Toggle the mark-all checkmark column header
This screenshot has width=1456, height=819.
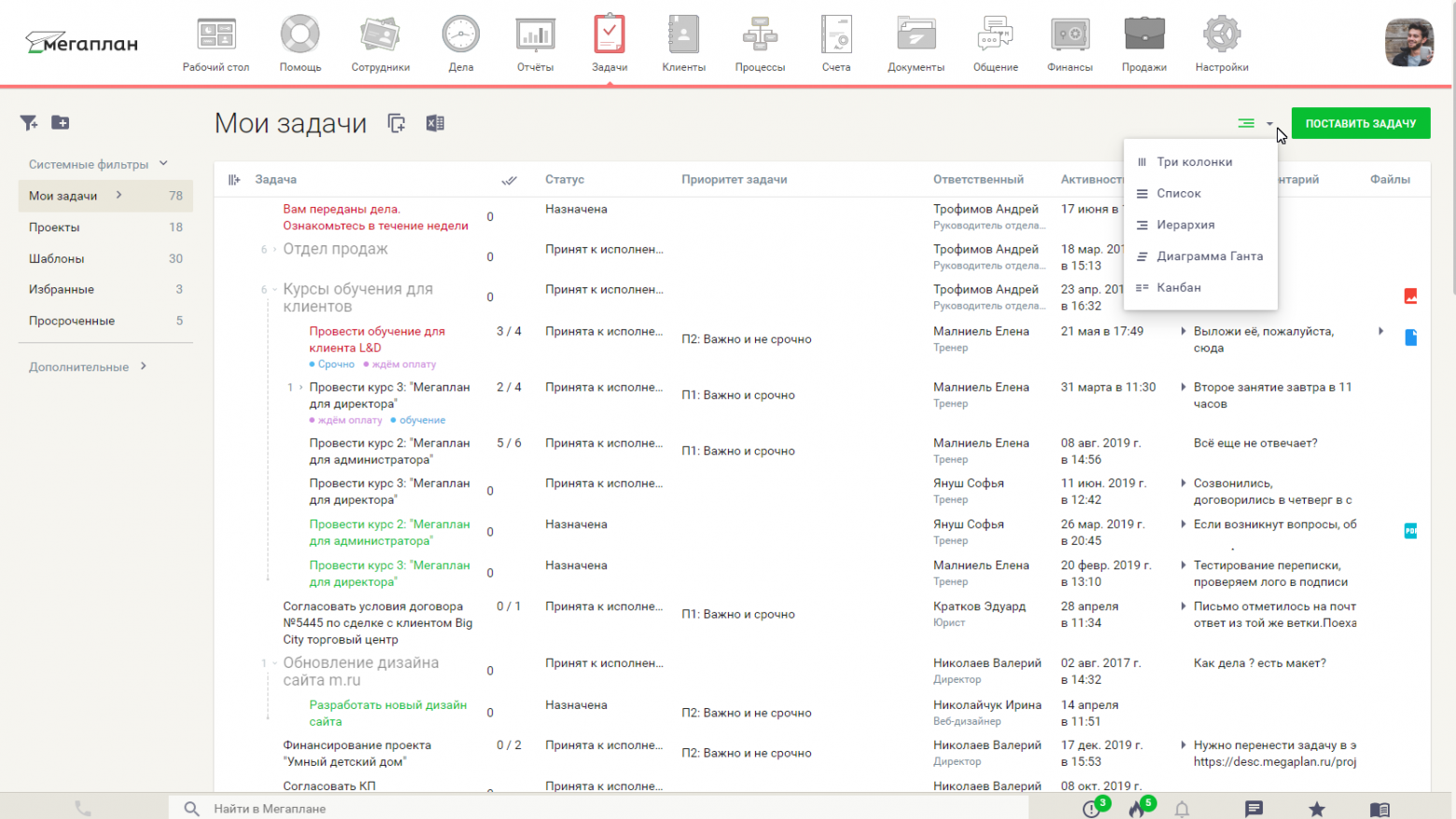point(509,180)
